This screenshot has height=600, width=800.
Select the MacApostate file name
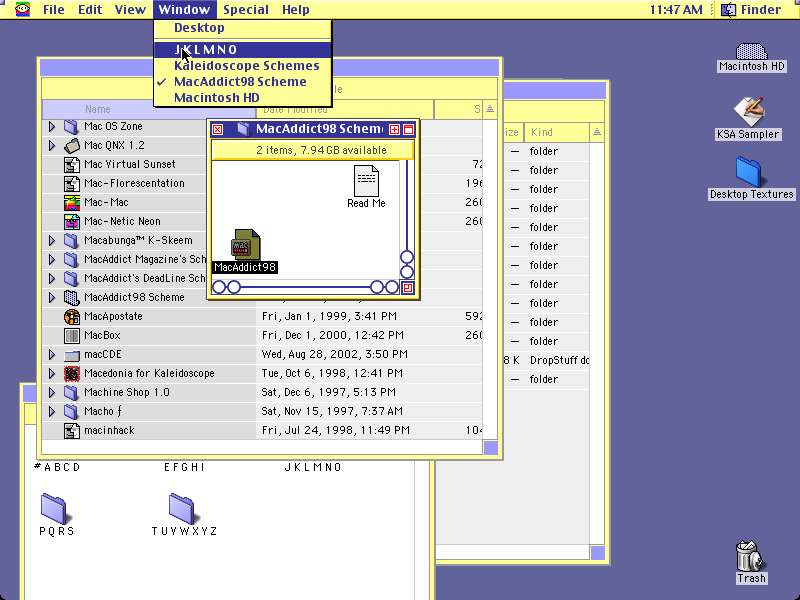click(x=113, y=316)
